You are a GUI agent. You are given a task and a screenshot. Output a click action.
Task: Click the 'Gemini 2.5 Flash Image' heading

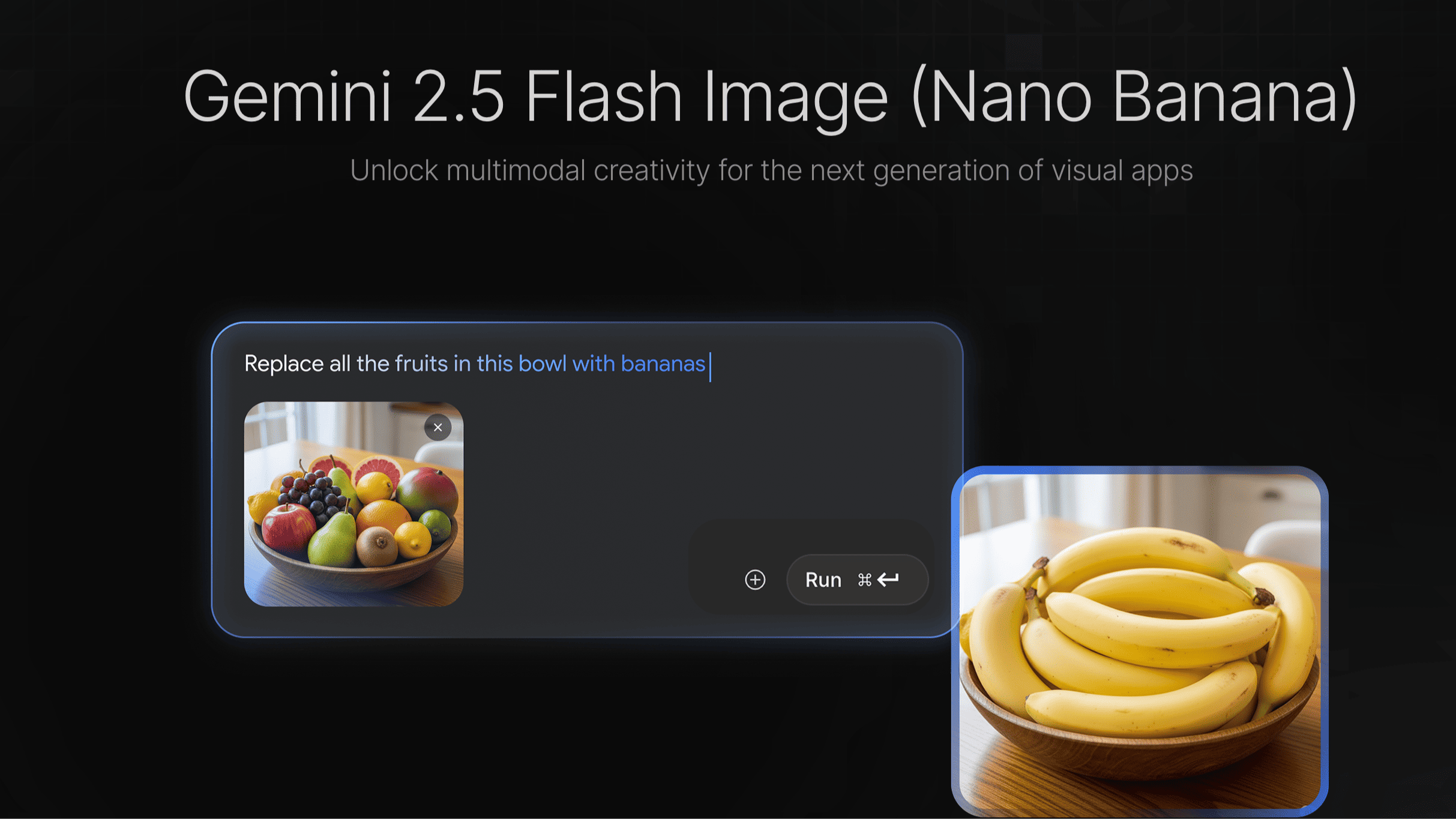coord(535,97)
